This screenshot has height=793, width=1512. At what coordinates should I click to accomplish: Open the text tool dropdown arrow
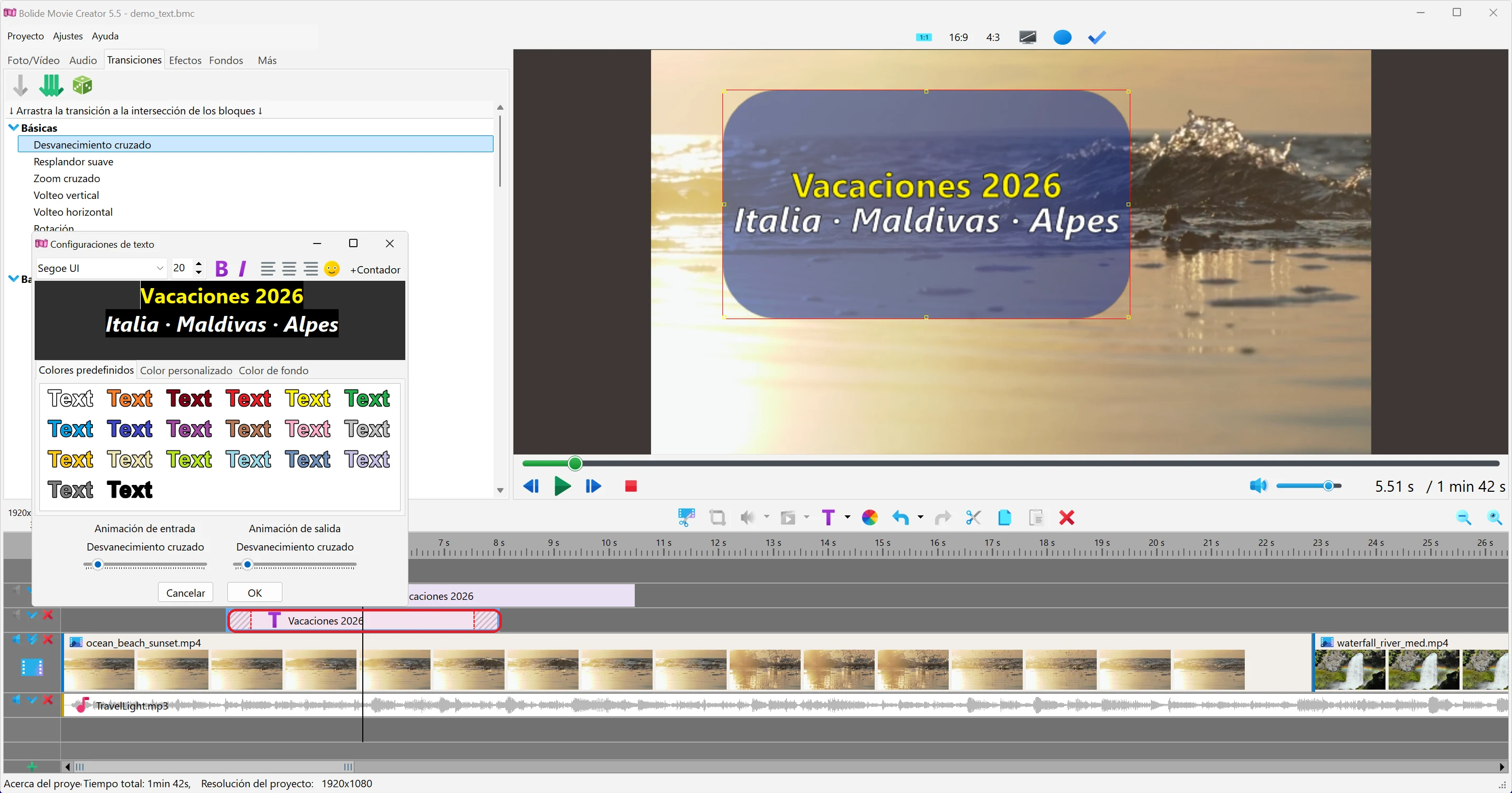point(847,517)
